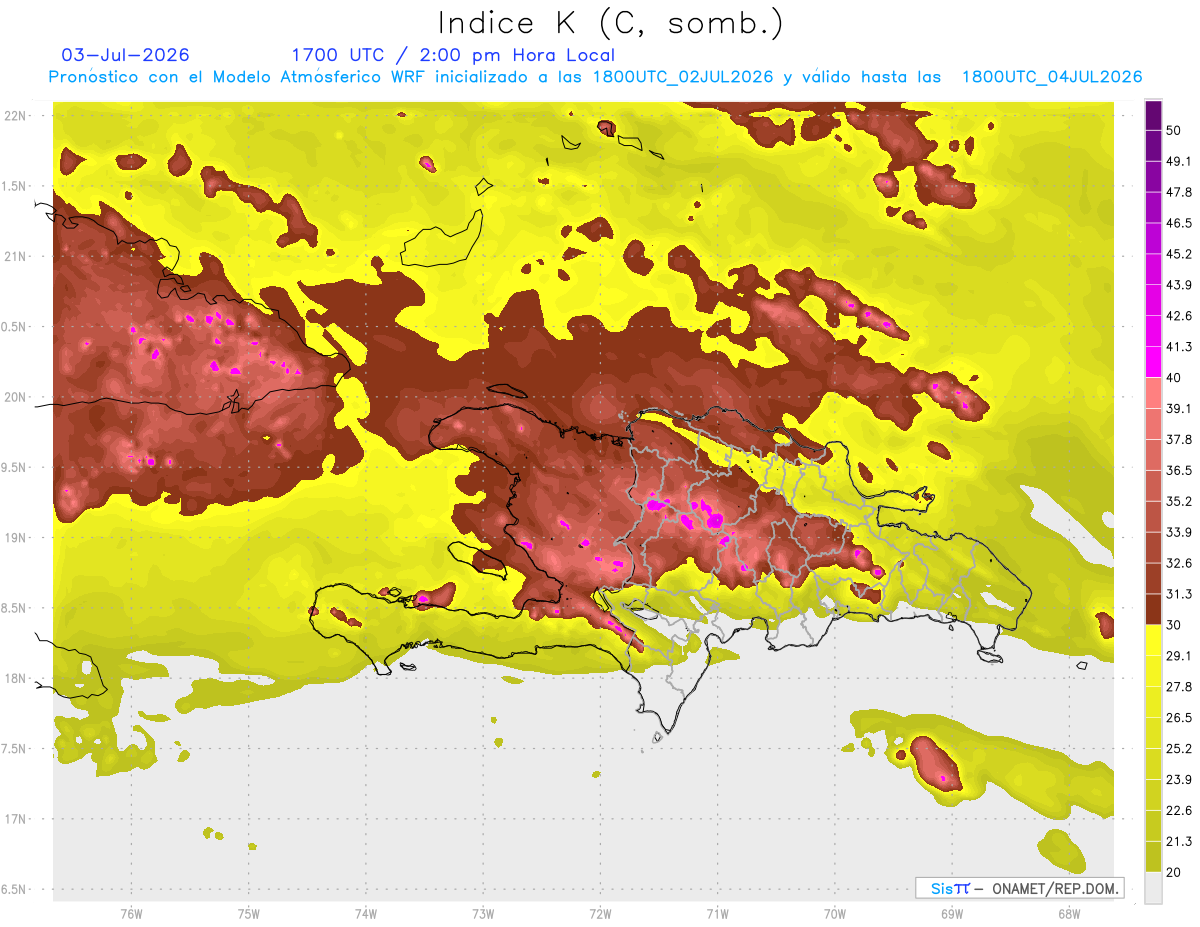Click the "39.1" color scale value

pyautogui.click(x=1179, y=408)
